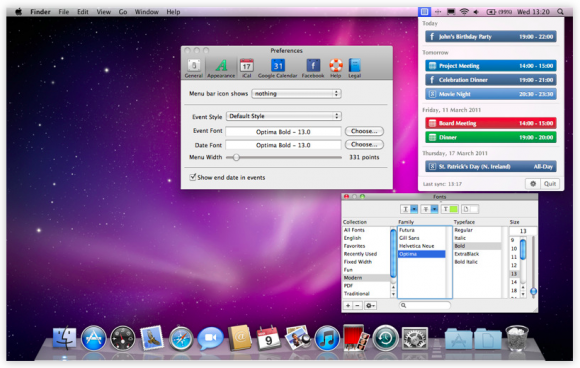
Task: Click the document color swatch in Fonts
Action: click(x=470, y=209)
